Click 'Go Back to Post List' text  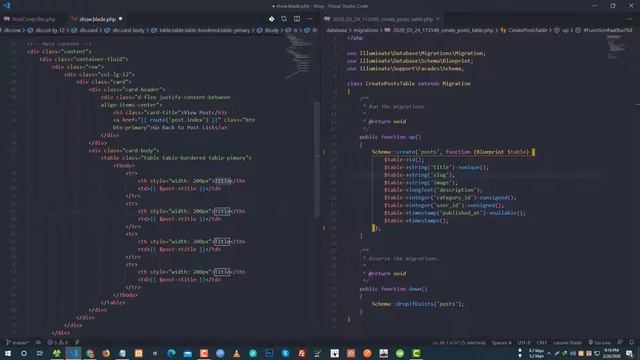click(x=184, y=127)
